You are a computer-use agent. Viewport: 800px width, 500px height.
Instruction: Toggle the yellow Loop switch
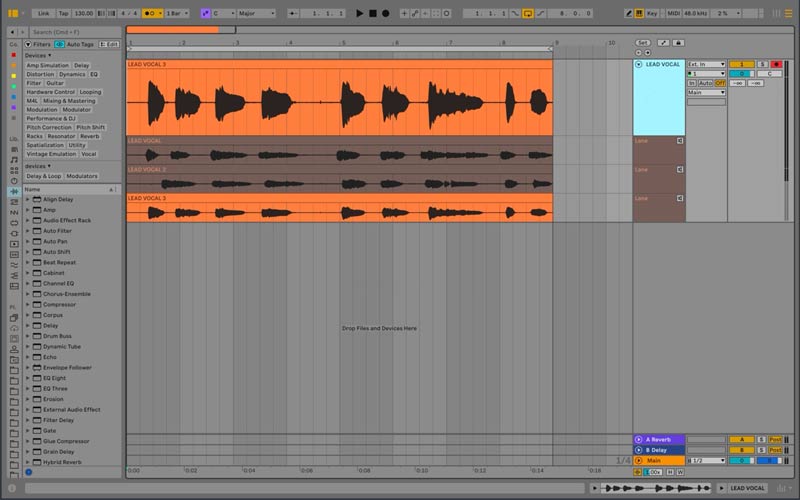click(528, 13)
